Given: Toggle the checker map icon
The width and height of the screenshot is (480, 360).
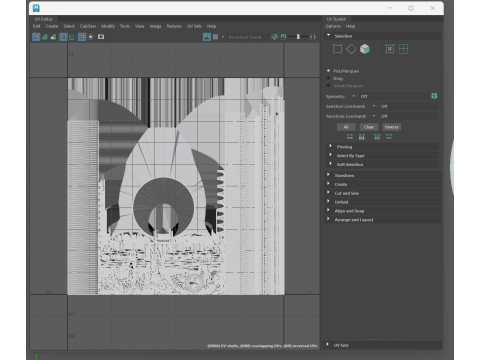Looking at the screenshot, I should pyautogui.click(x=216, y=37).
